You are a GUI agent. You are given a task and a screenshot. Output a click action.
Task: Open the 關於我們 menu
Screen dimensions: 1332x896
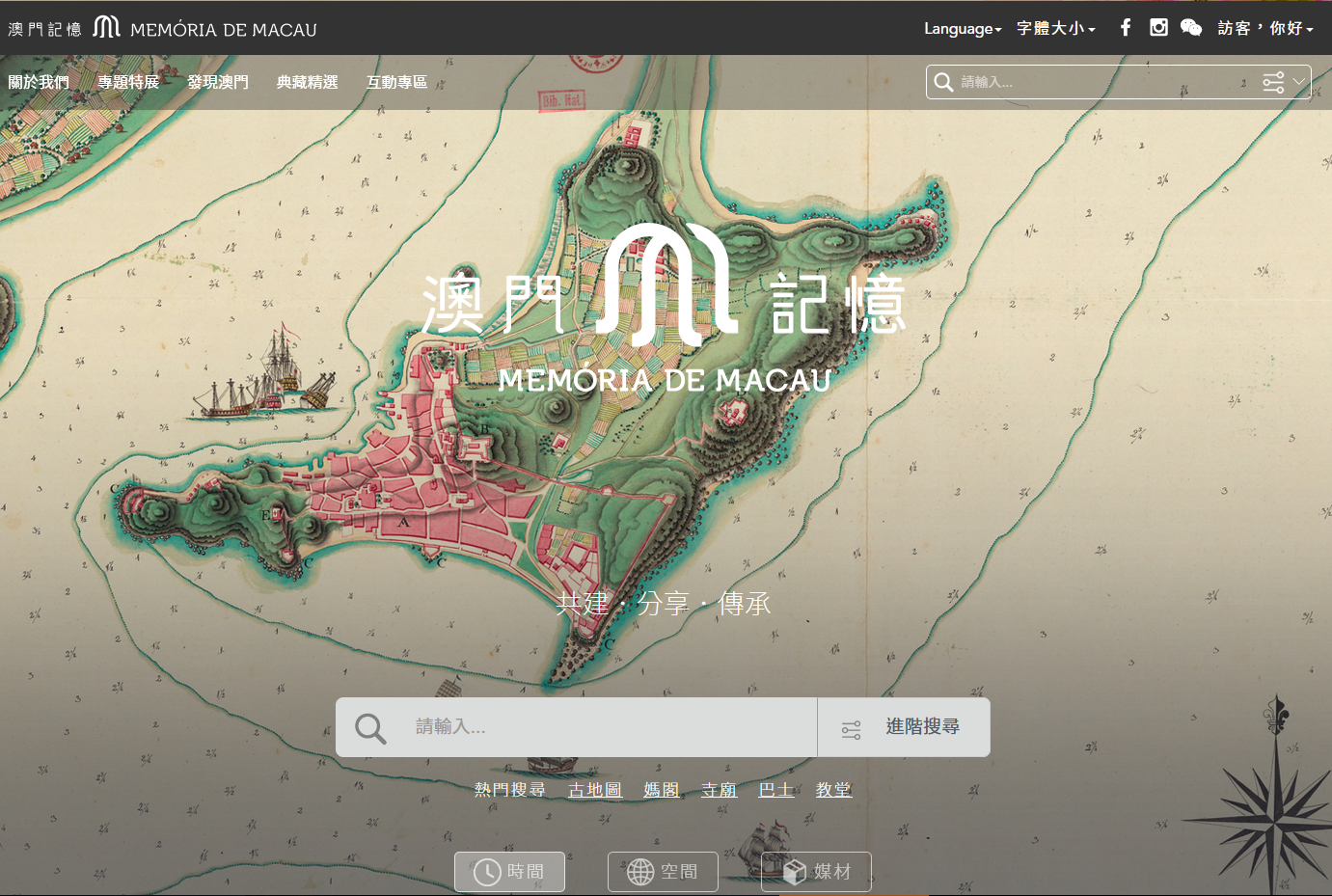[x=39, y=82]
